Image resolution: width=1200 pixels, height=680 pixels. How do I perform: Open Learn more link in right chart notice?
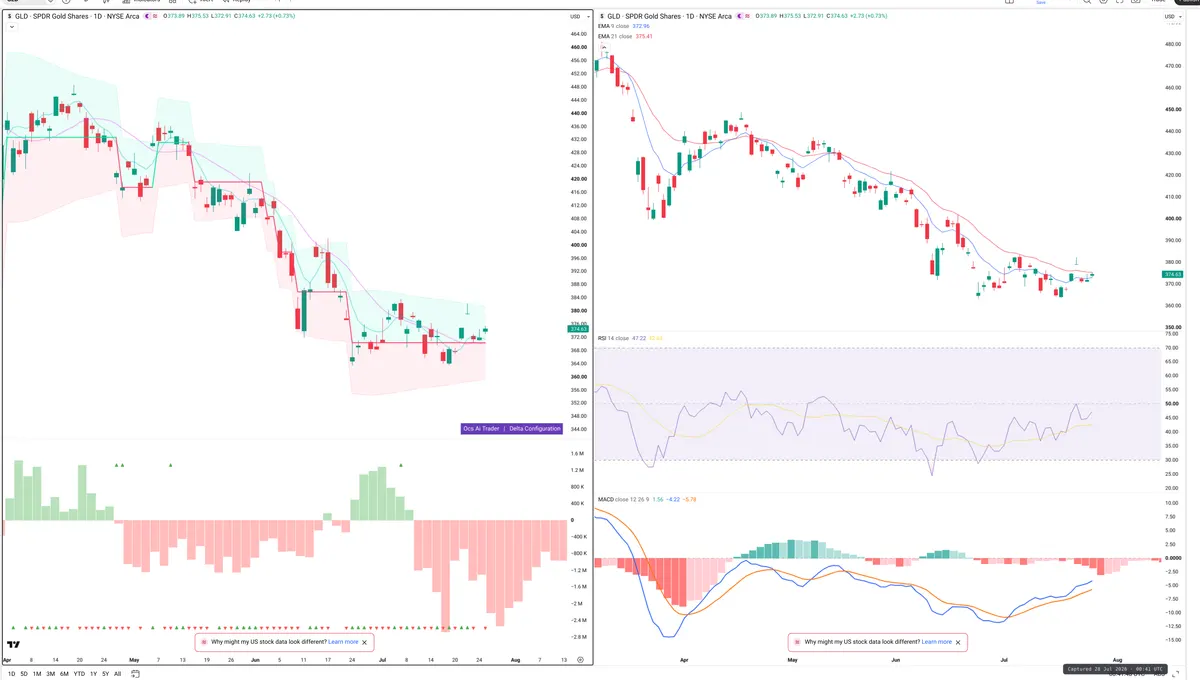coord(936,642)
